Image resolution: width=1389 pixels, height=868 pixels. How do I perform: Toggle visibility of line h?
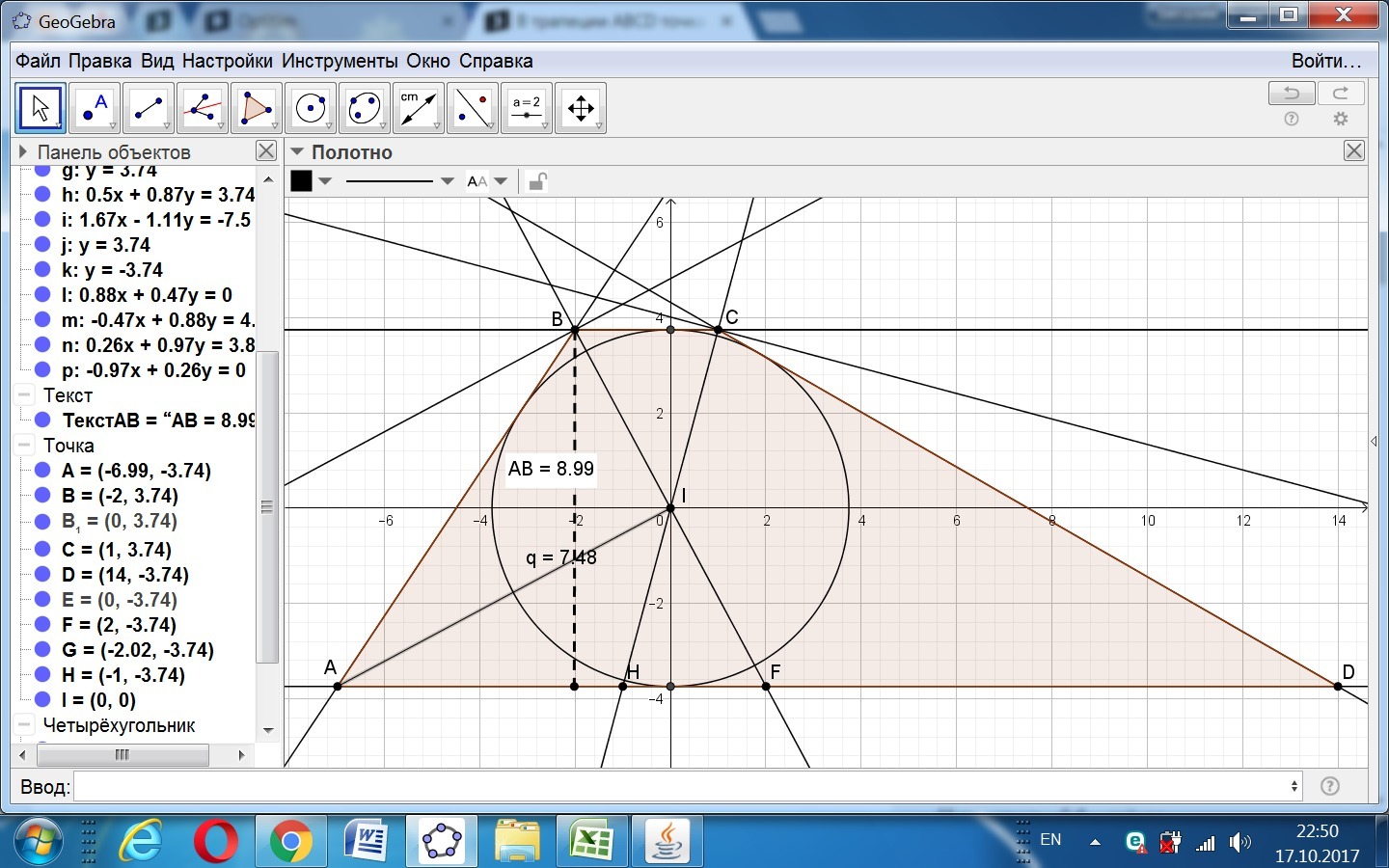tap(42, 195)
